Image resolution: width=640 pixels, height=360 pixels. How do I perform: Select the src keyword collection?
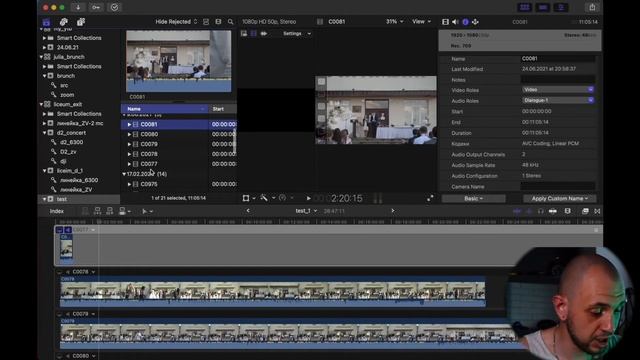pyautogui.click(x=64, y=85)
